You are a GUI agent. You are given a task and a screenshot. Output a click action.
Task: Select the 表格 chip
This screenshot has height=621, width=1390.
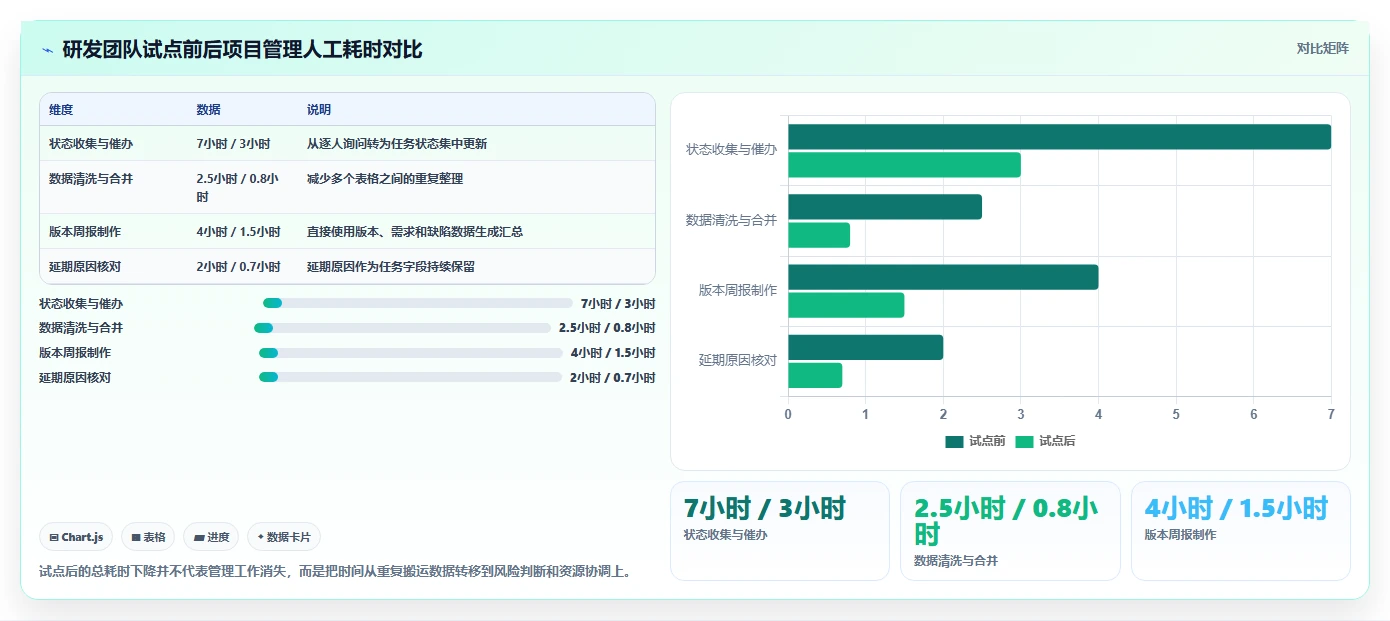148,537
